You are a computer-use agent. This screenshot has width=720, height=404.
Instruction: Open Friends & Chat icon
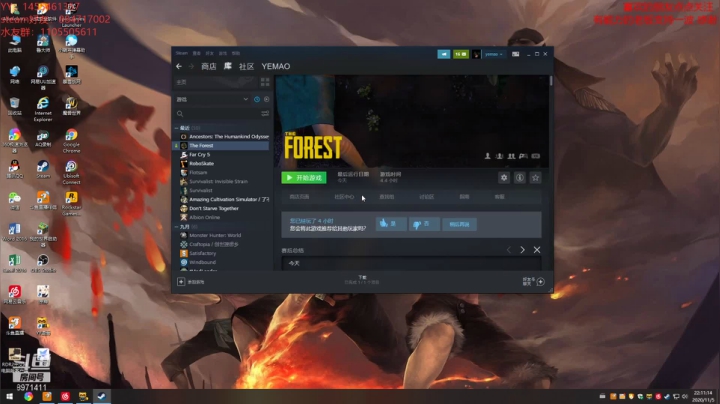click(x=540, y=281)
